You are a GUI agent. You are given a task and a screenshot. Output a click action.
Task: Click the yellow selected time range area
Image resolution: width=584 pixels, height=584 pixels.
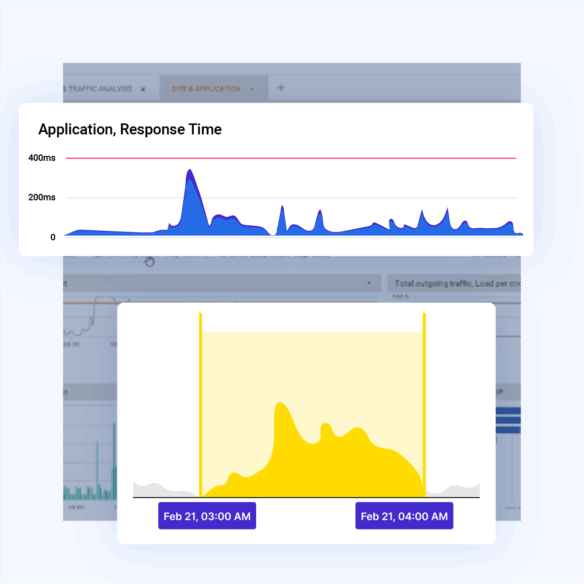pyautogui.click(x=312, y=413)
